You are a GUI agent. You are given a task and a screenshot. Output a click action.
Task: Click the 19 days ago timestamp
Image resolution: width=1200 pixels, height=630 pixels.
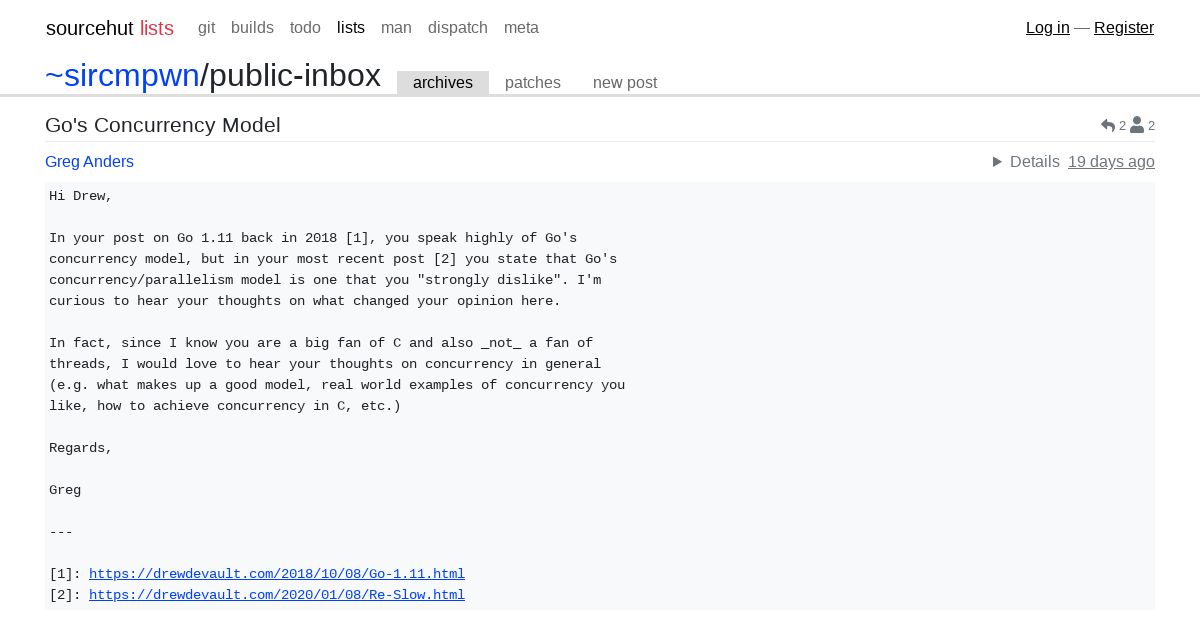(x=1111, y=162)
